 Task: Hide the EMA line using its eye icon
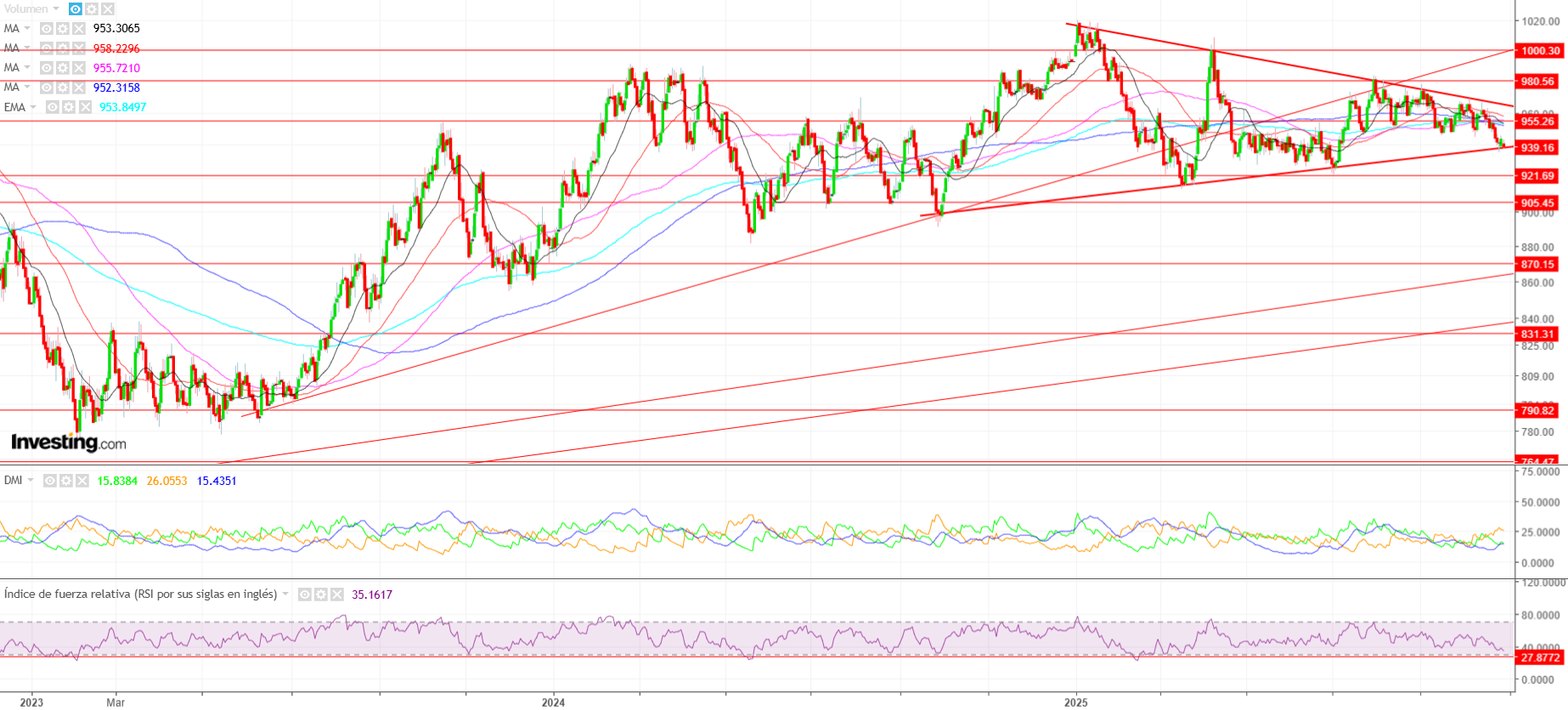[x=53, y=107]
